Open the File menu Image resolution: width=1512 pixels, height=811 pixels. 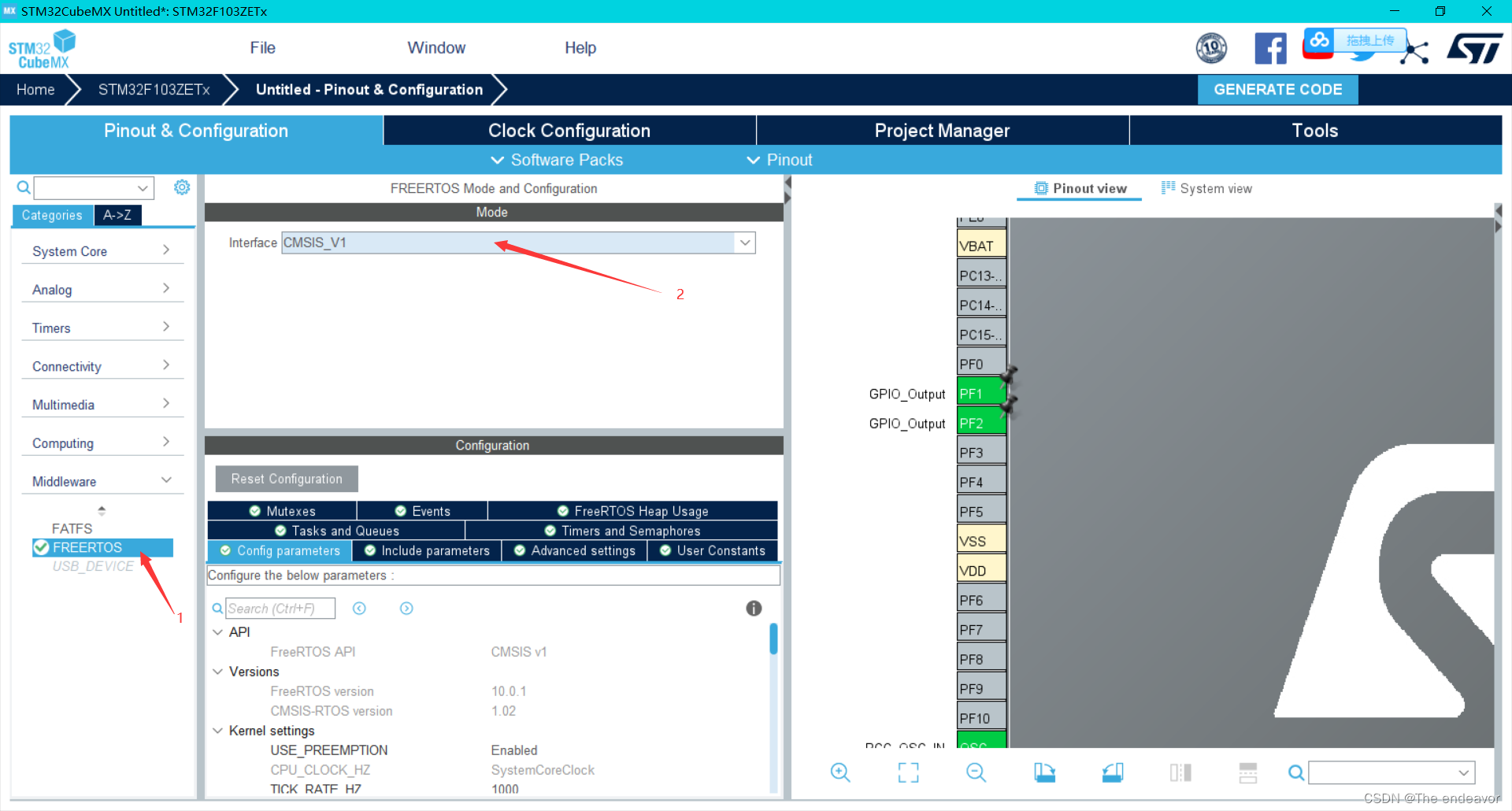(262, 48)
